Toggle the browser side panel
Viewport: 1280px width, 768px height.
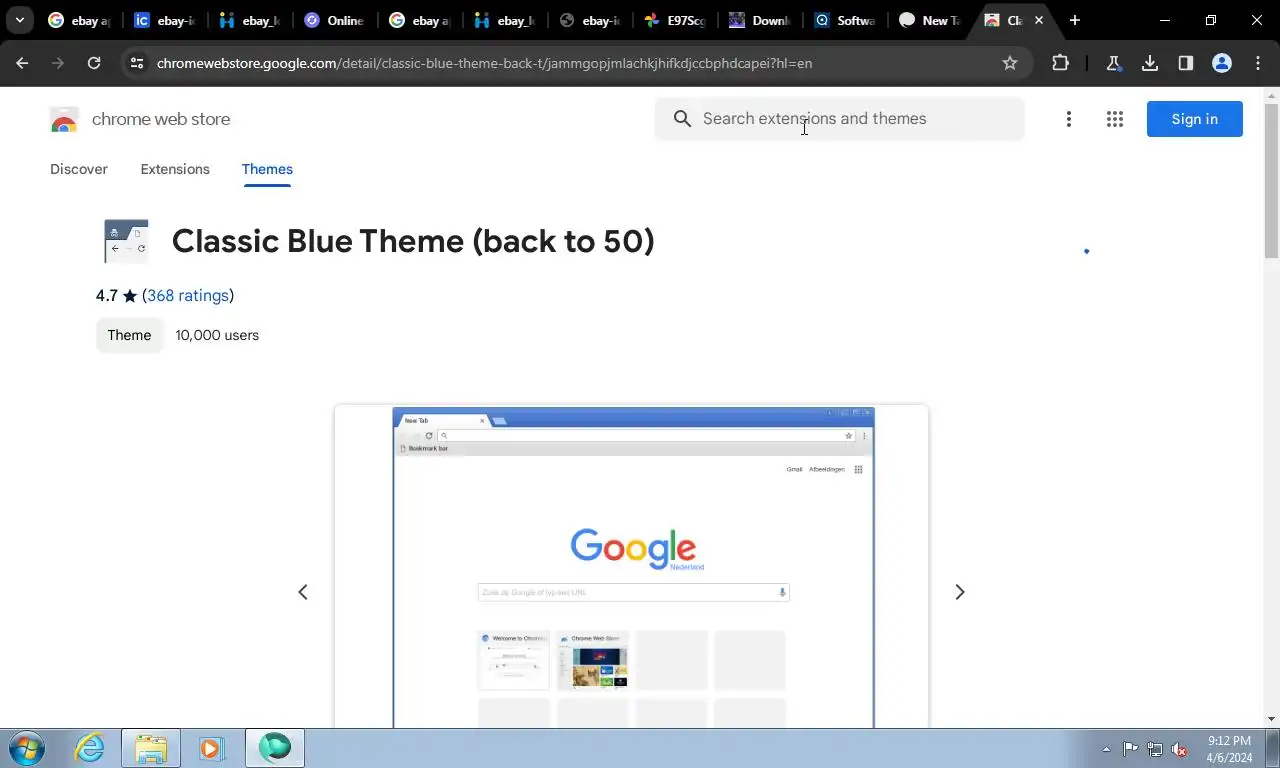1186,63
